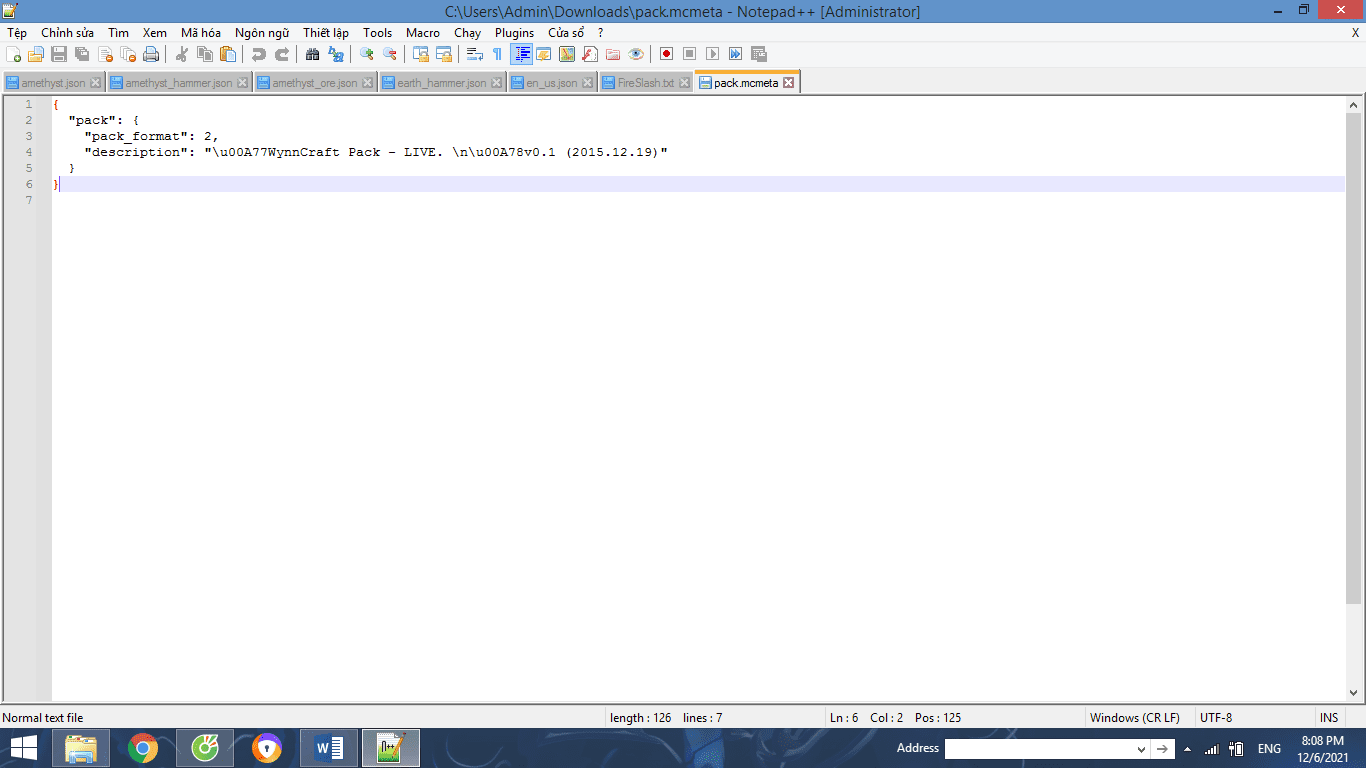1366x768 pixels.
Task: Undo last edit with Undo arrow
Action: (x=259, y=54)
